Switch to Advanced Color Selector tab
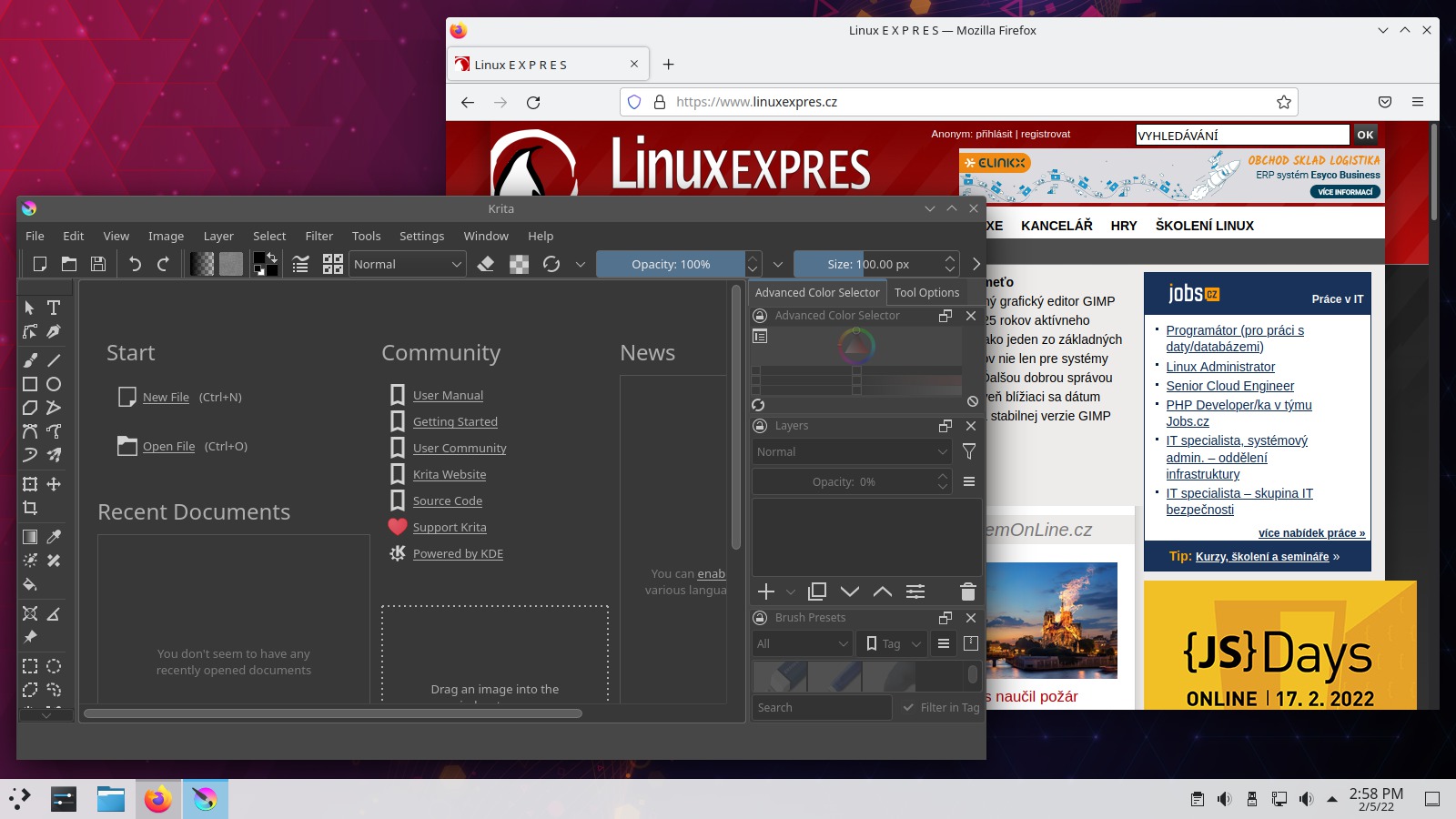Viewport: 1456px width, 819px height. click(817, 292)
